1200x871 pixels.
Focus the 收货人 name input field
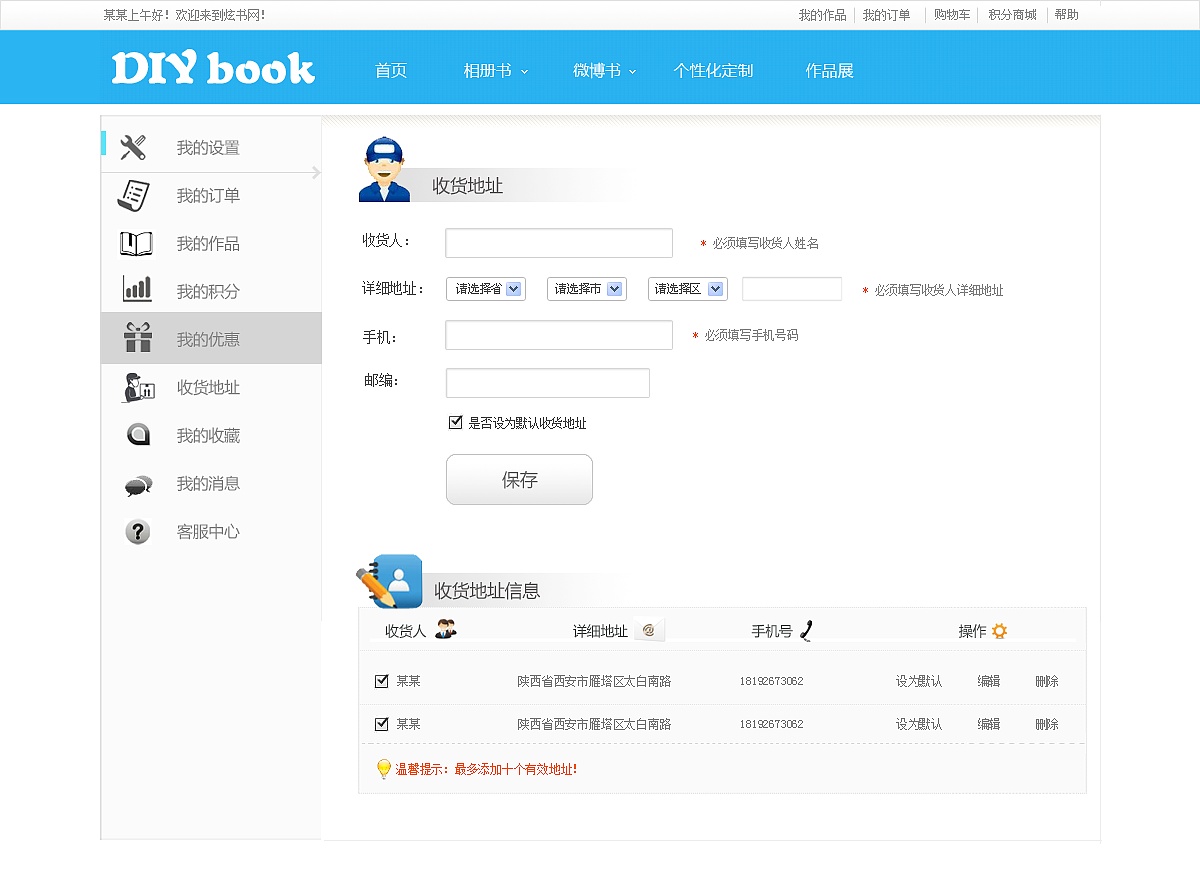559,243
